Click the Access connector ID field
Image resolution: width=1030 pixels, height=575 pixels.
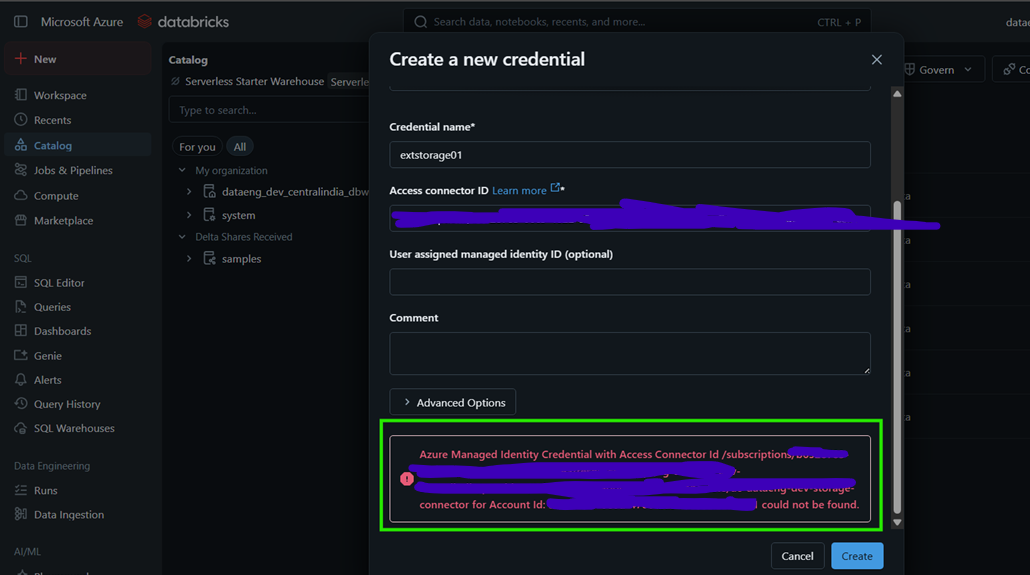tap(630, 218)
